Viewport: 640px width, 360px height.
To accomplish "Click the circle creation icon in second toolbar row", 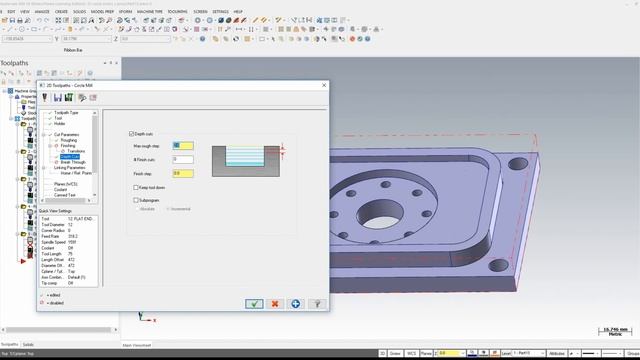I will tap(22, 29).
